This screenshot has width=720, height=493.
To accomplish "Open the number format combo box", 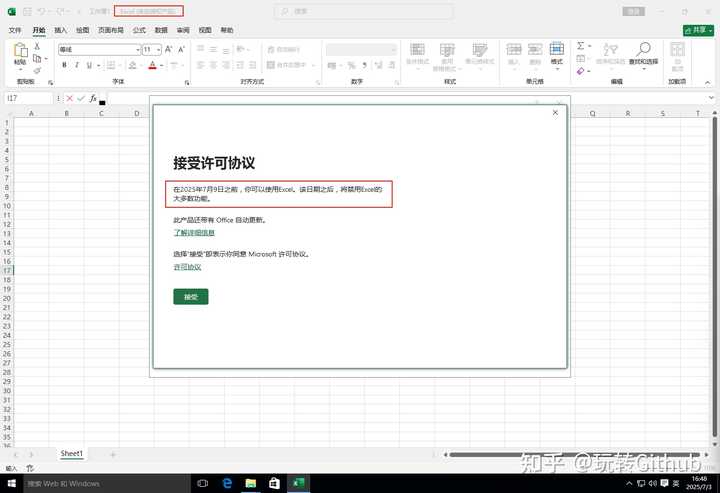I will tap(361, 49).
